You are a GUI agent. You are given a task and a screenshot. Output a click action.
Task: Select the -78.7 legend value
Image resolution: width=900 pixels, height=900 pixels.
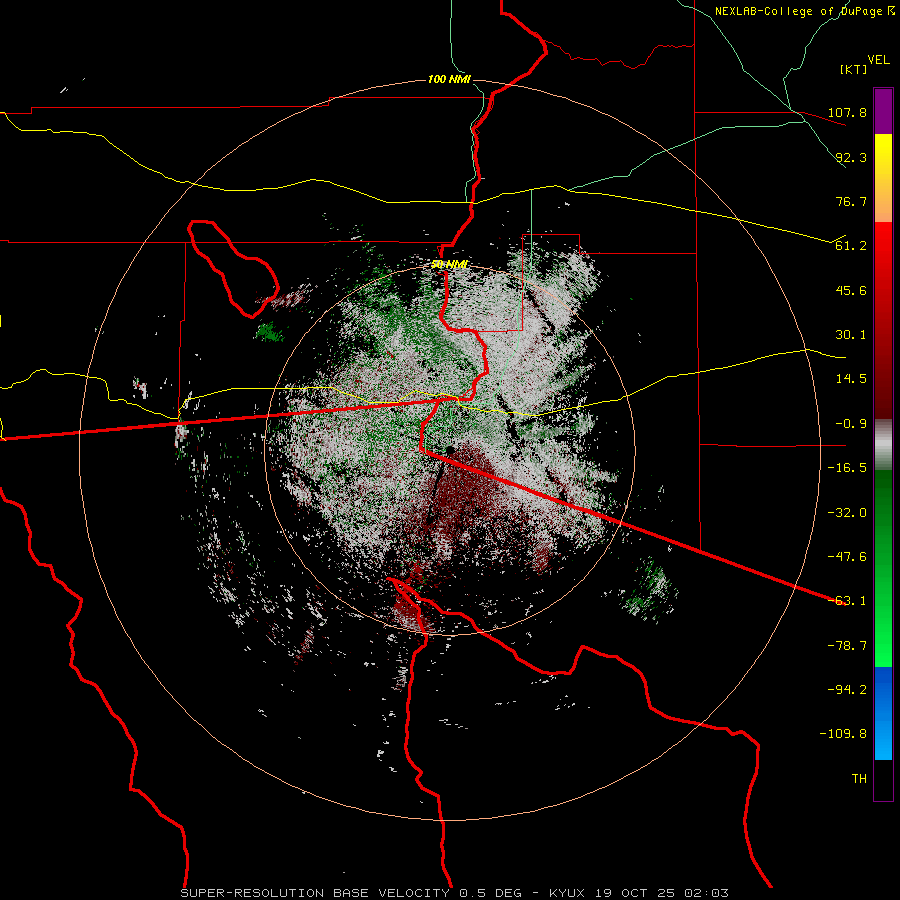(x=847, y=646)
